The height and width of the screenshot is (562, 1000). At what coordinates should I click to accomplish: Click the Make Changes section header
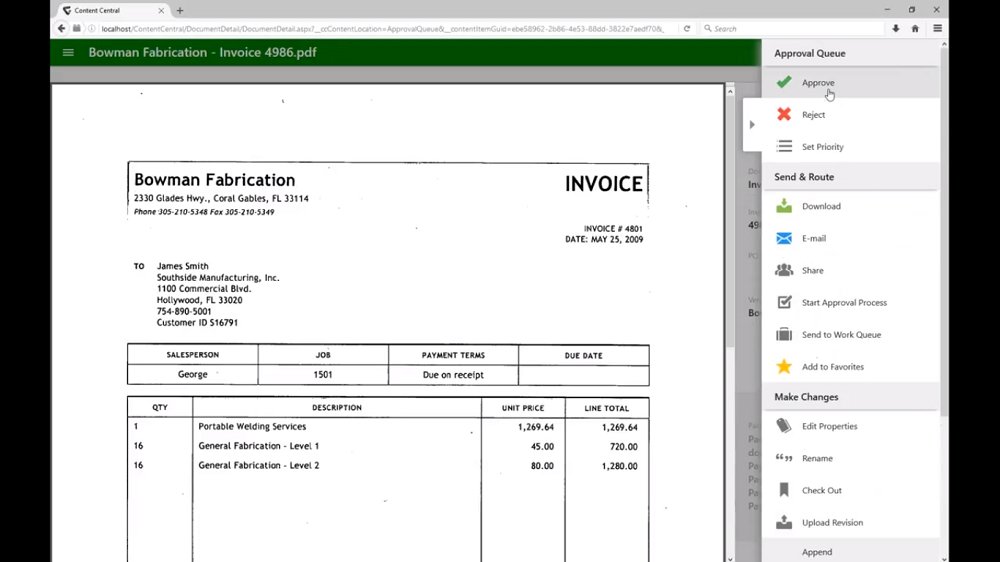(x=851, y=397)
